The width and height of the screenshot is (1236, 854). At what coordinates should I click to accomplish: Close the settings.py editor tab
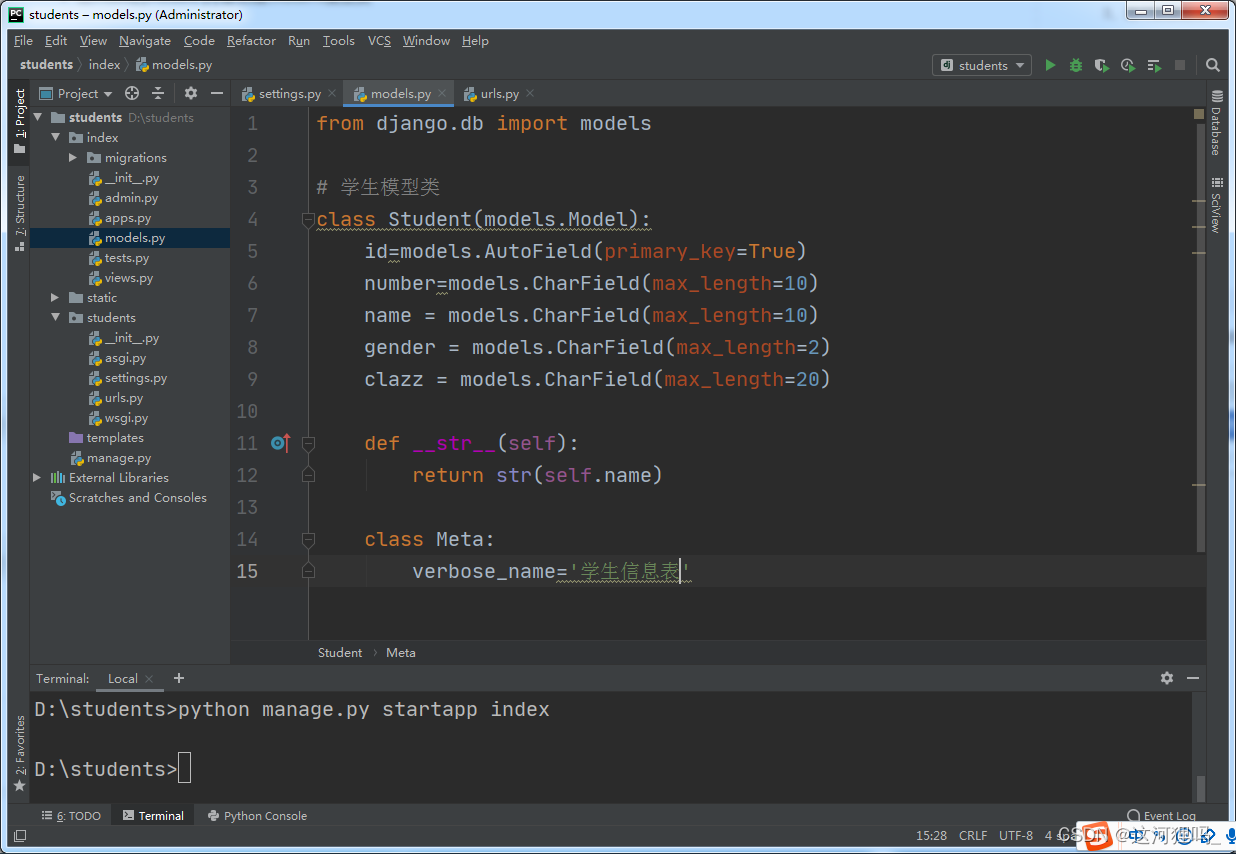(332, 93)
